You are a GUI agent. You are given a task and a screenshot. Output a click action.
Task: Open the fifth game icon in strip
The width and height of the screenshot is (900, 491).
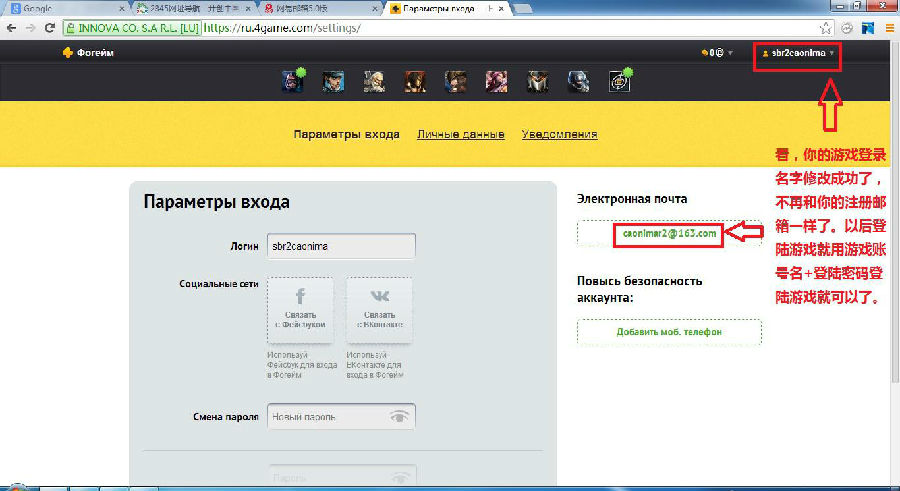click(x=456, y=81)
